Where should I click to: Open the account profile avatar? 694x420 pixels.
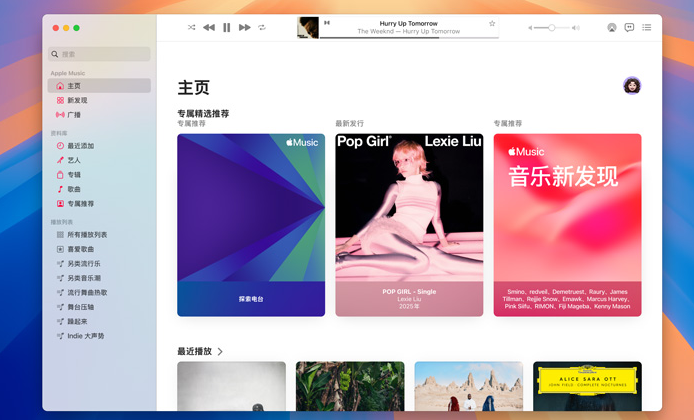[x=632, y=85]
